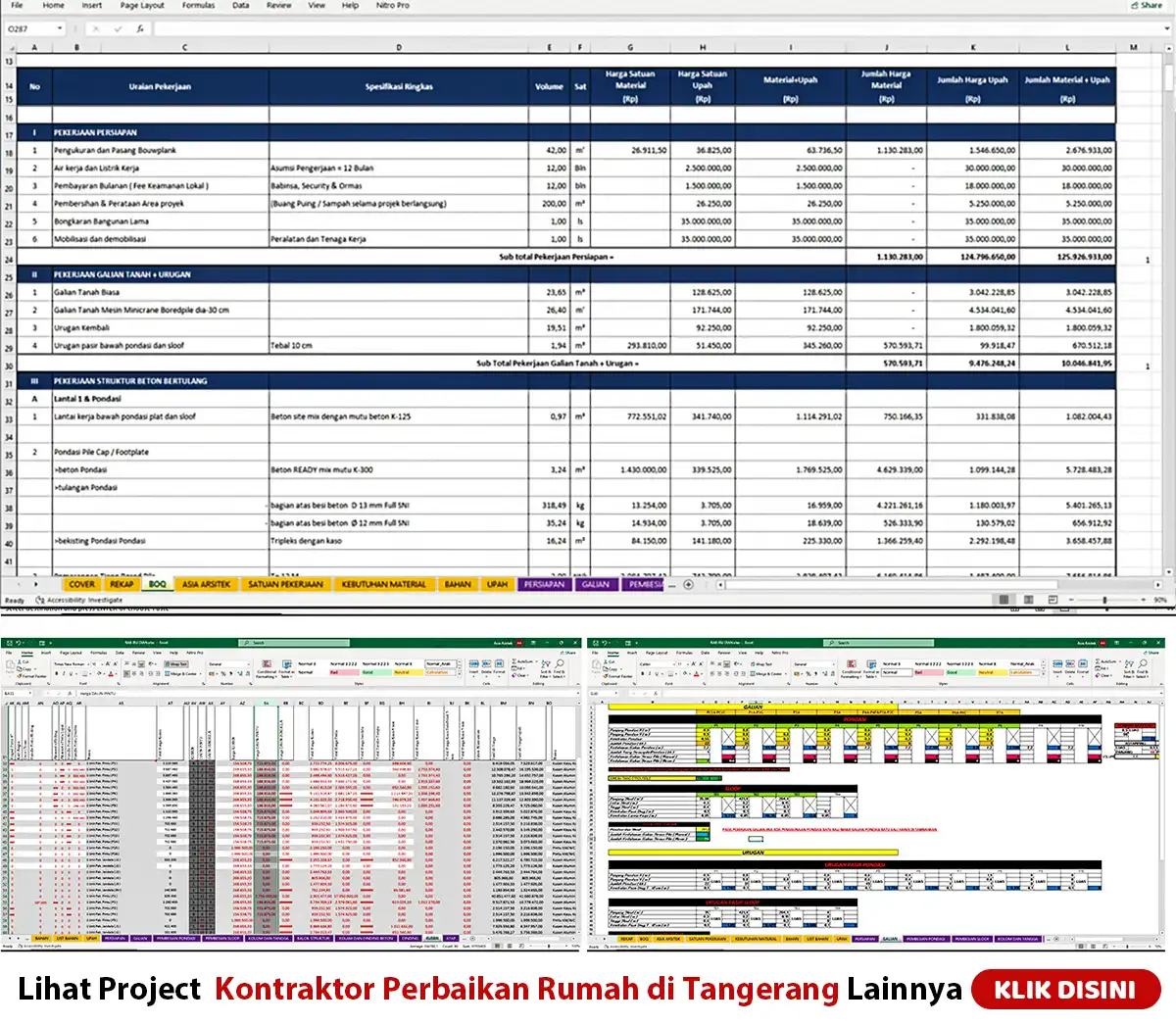The image size is (1176, 1025).
Task: Open the COVER sheet tab
Action: (82, 585)
